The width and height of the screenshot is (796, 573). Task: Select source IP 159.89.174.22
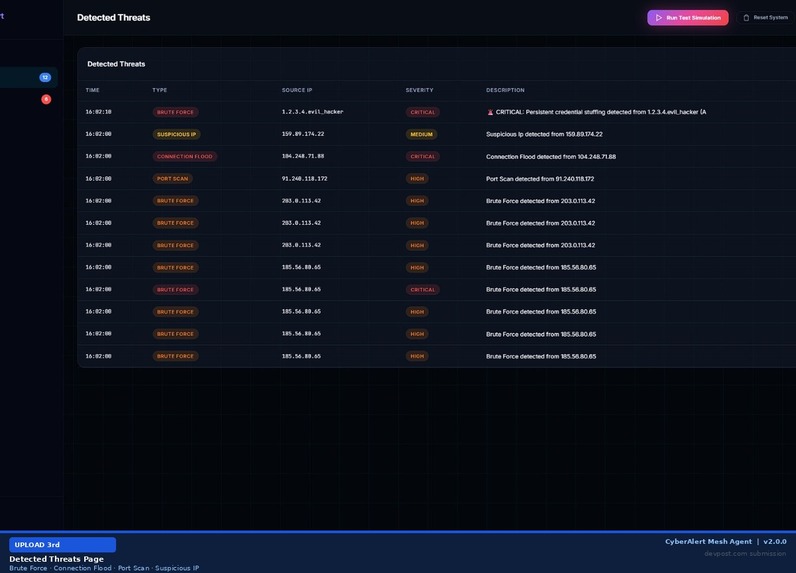click(x=303, y=134)
